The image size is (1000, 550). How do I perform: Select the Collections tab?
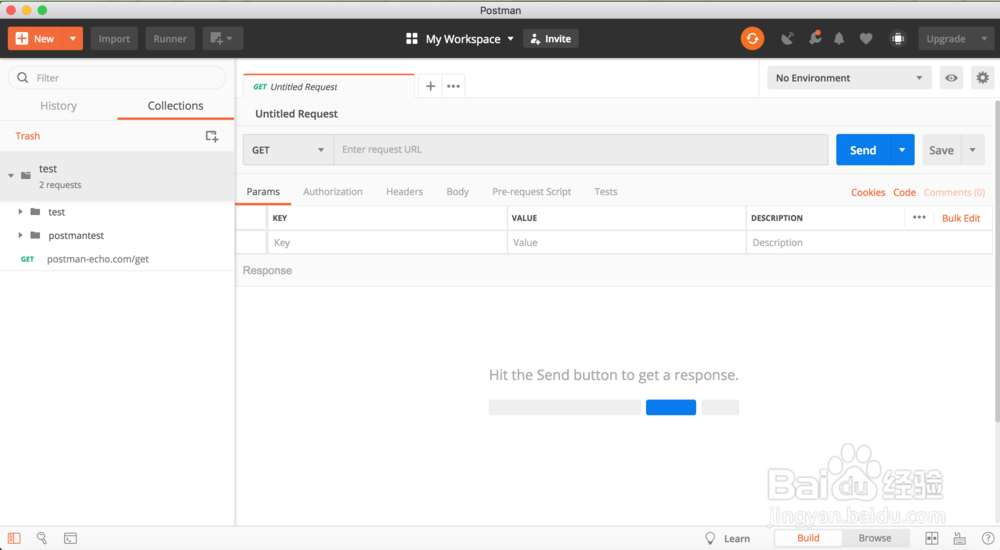(x=175, y=106)
